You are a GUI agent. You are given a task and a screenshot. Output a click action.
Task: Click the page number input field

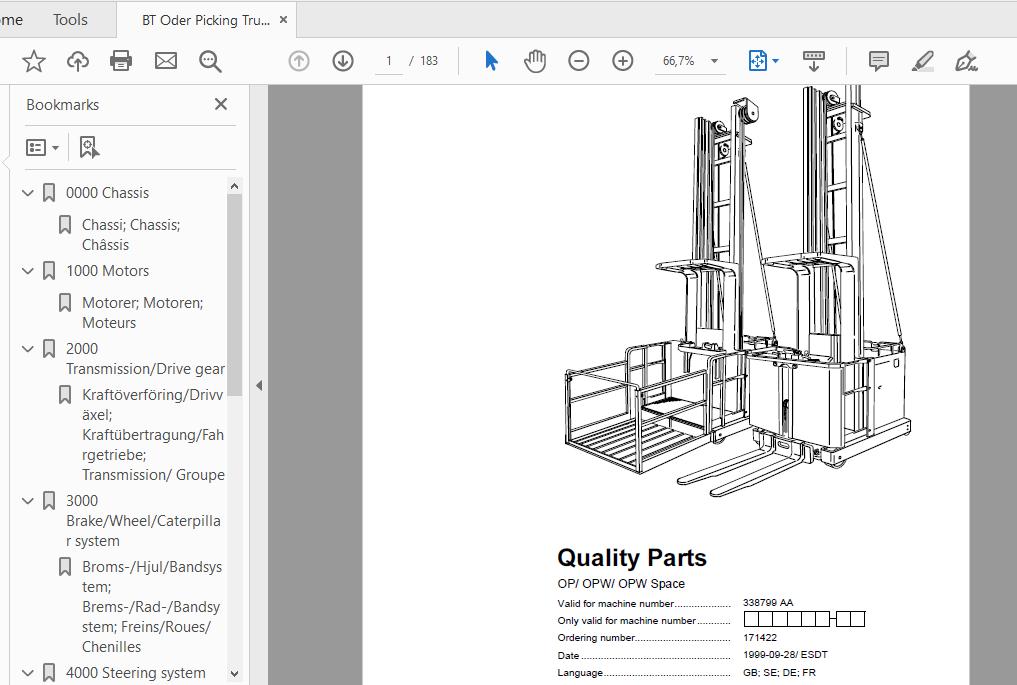[x=388, y=61]
